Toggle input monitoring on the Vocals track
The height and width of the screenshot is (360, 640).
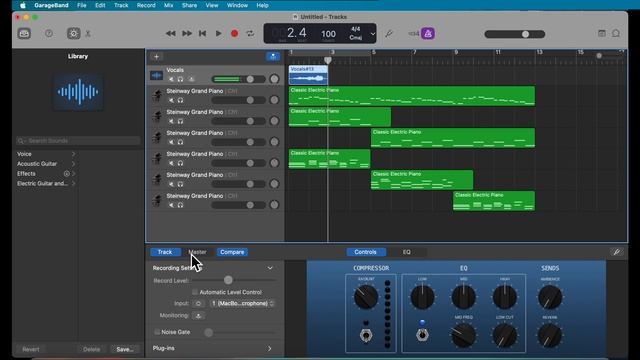(x=191, y=80)
